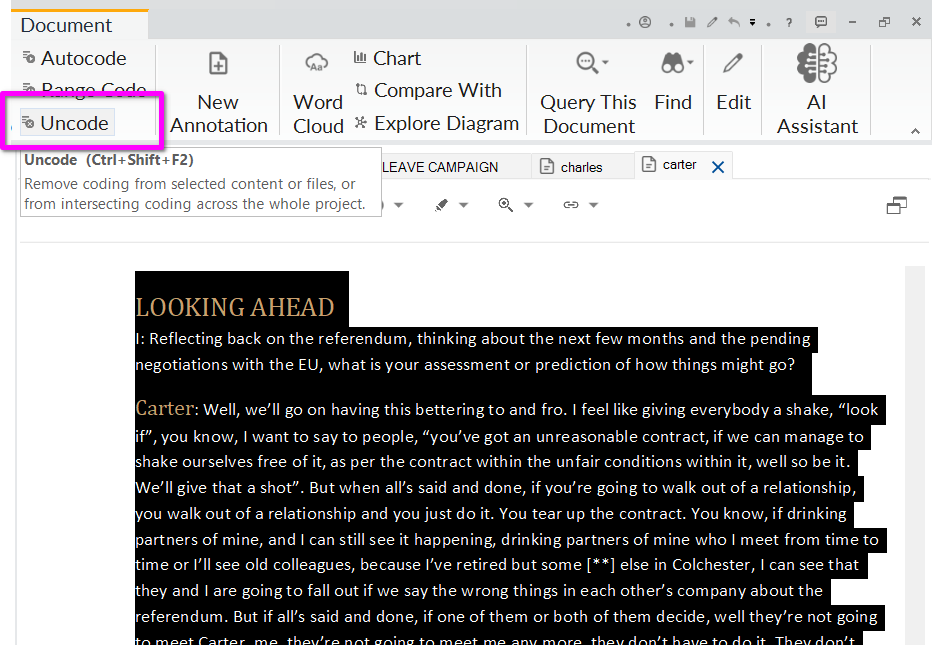The height and width of the screenshot is (645, 932).
Task: Expand the Query This Document dropdown
Action: click(x=606, y=64)
